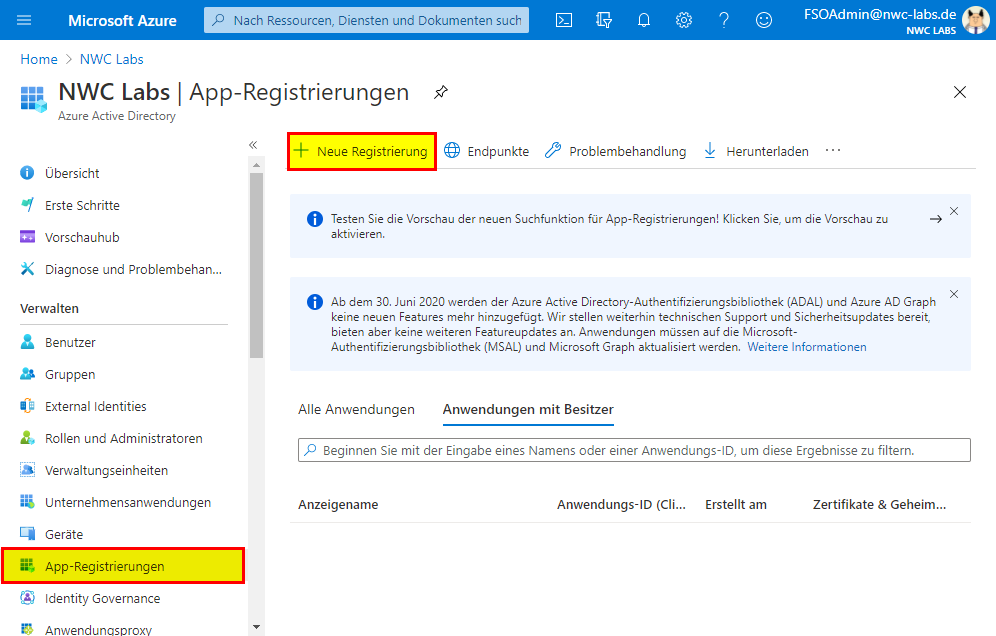Click the sidebar scroll down arrow

point(257,626)
